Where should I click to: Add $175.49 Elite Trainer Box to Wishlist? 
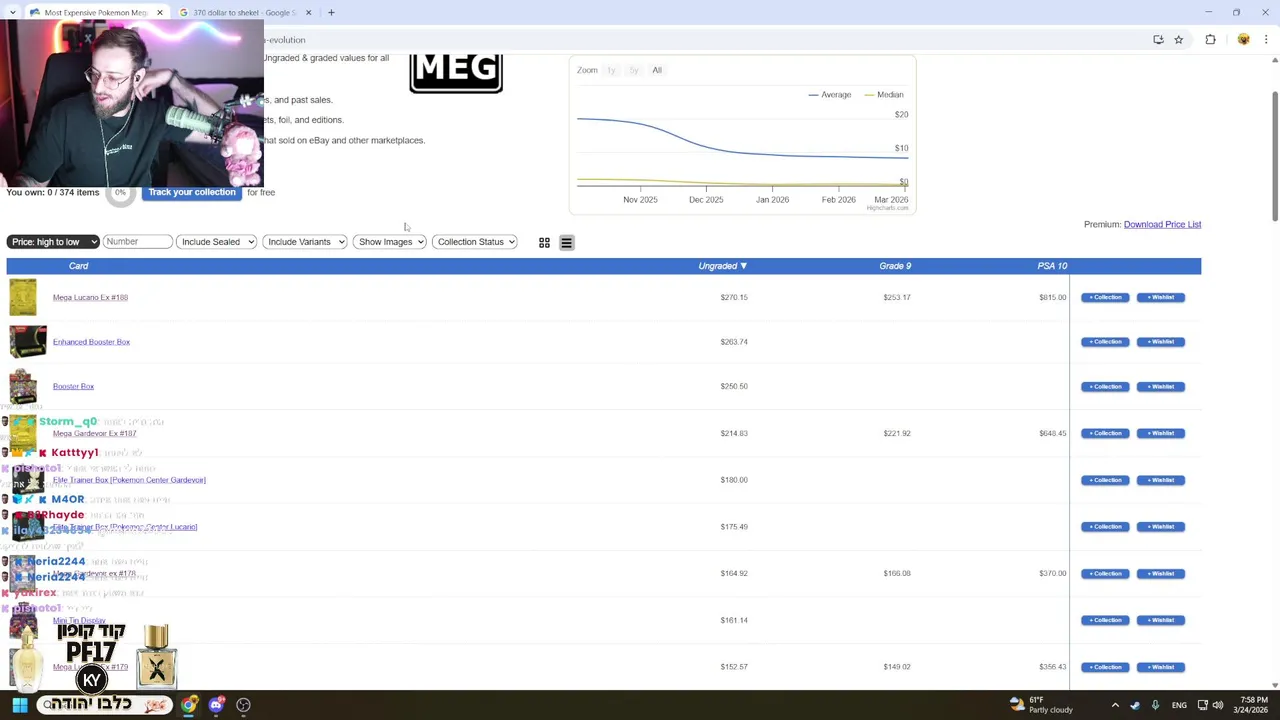pyautogui.click(x=1161, y=527)
